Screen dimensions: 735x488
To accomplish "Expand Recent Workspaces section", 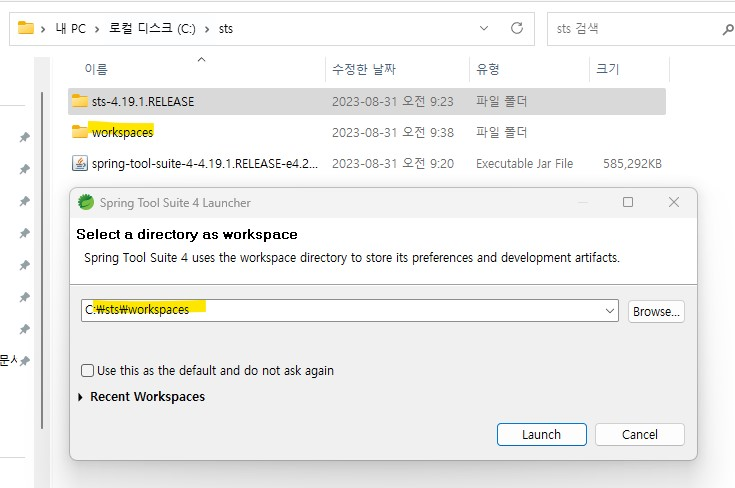I will point(80,397).
